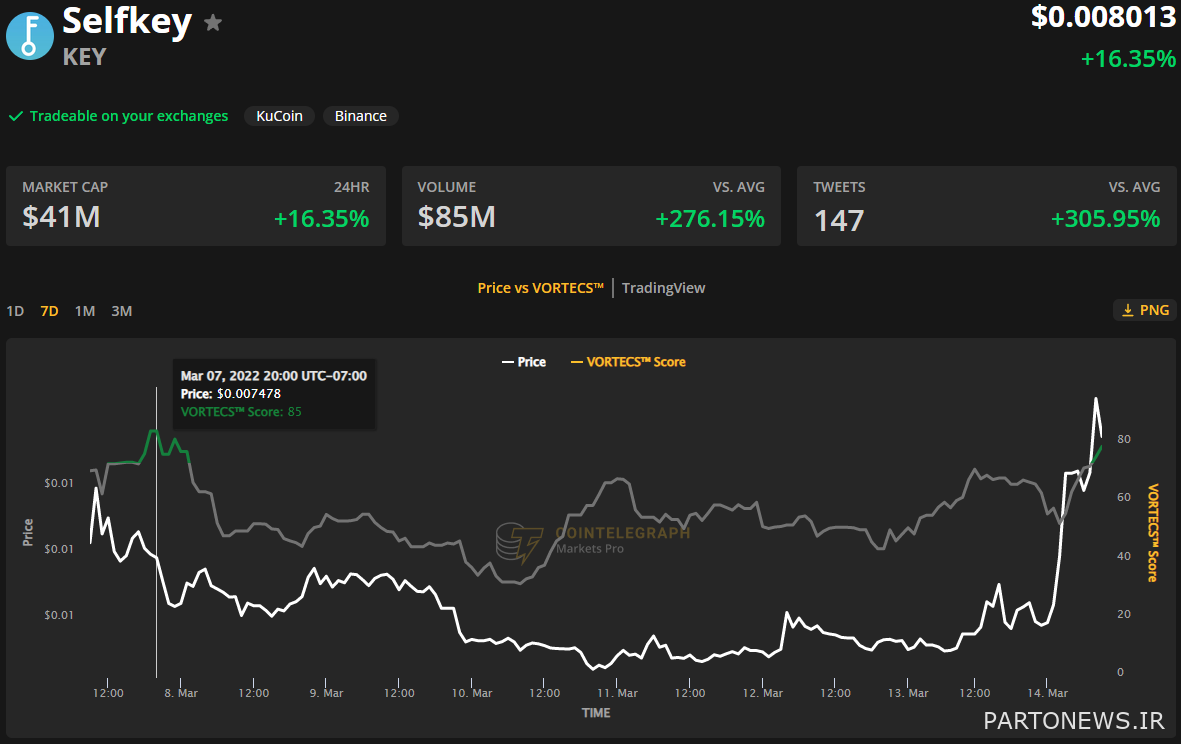Click the +305.95% tweets vs. avg figure
Screen dimensions: 1181x744
1105,218
